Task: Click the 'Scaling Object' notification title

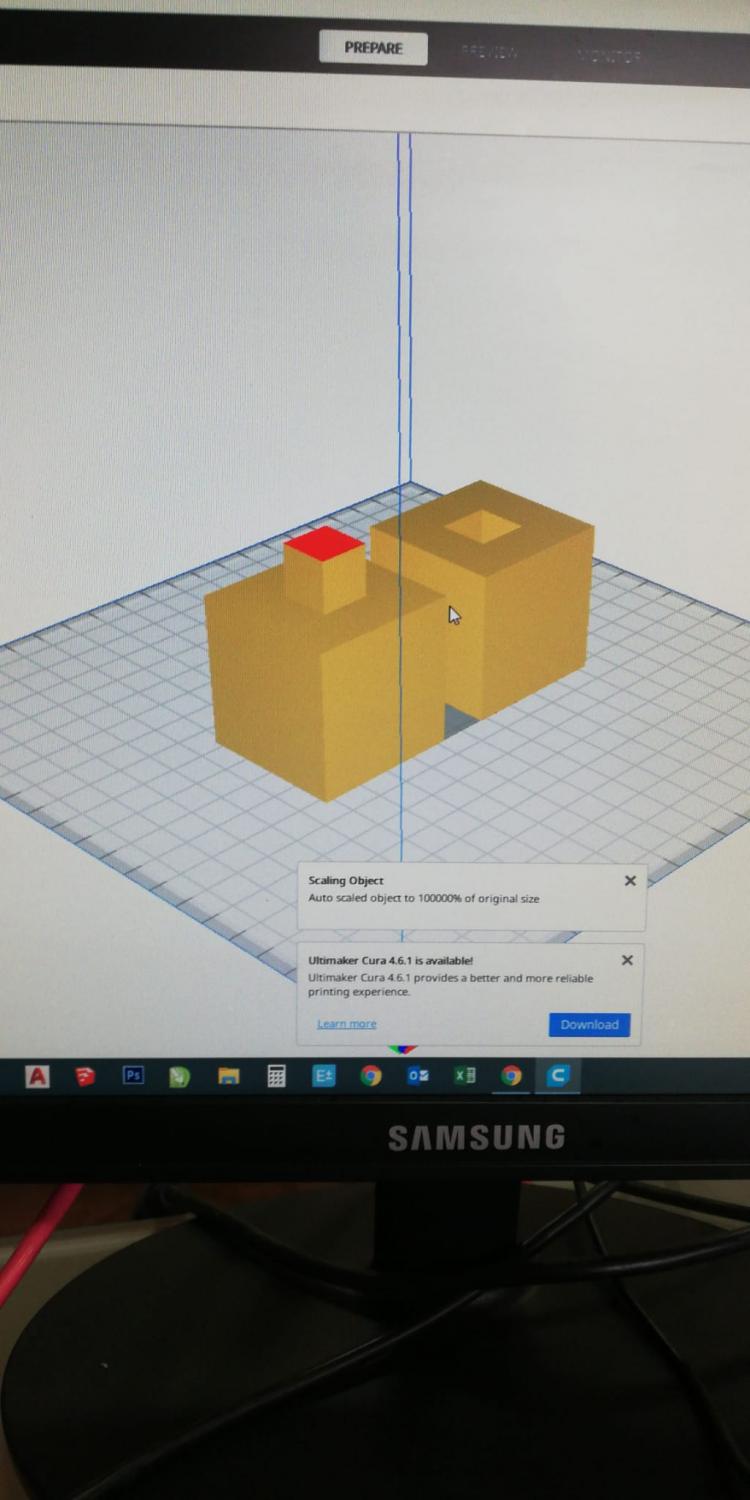Action: click(x=346, y=881)
